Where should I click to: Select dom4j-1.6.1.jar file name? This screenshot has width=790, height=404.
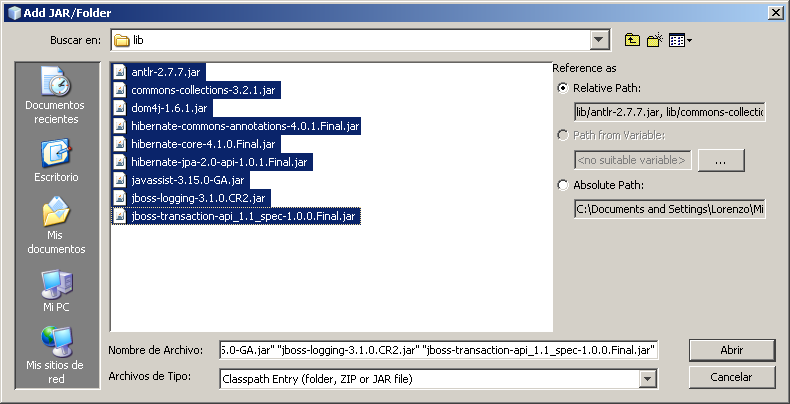[169, 108]
